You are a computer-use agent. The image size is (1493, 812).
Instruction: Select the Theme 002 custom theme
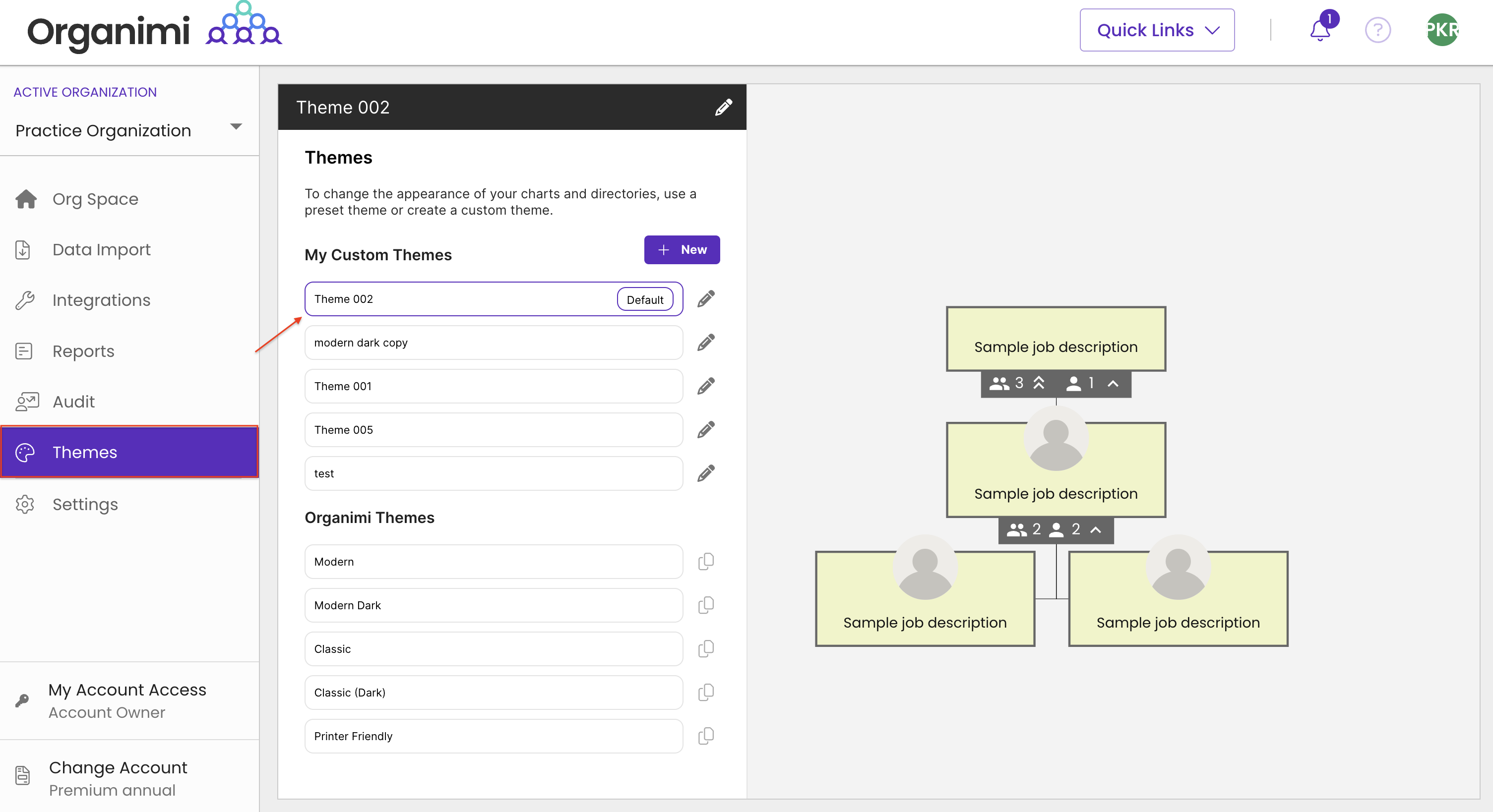click(493, 299)
